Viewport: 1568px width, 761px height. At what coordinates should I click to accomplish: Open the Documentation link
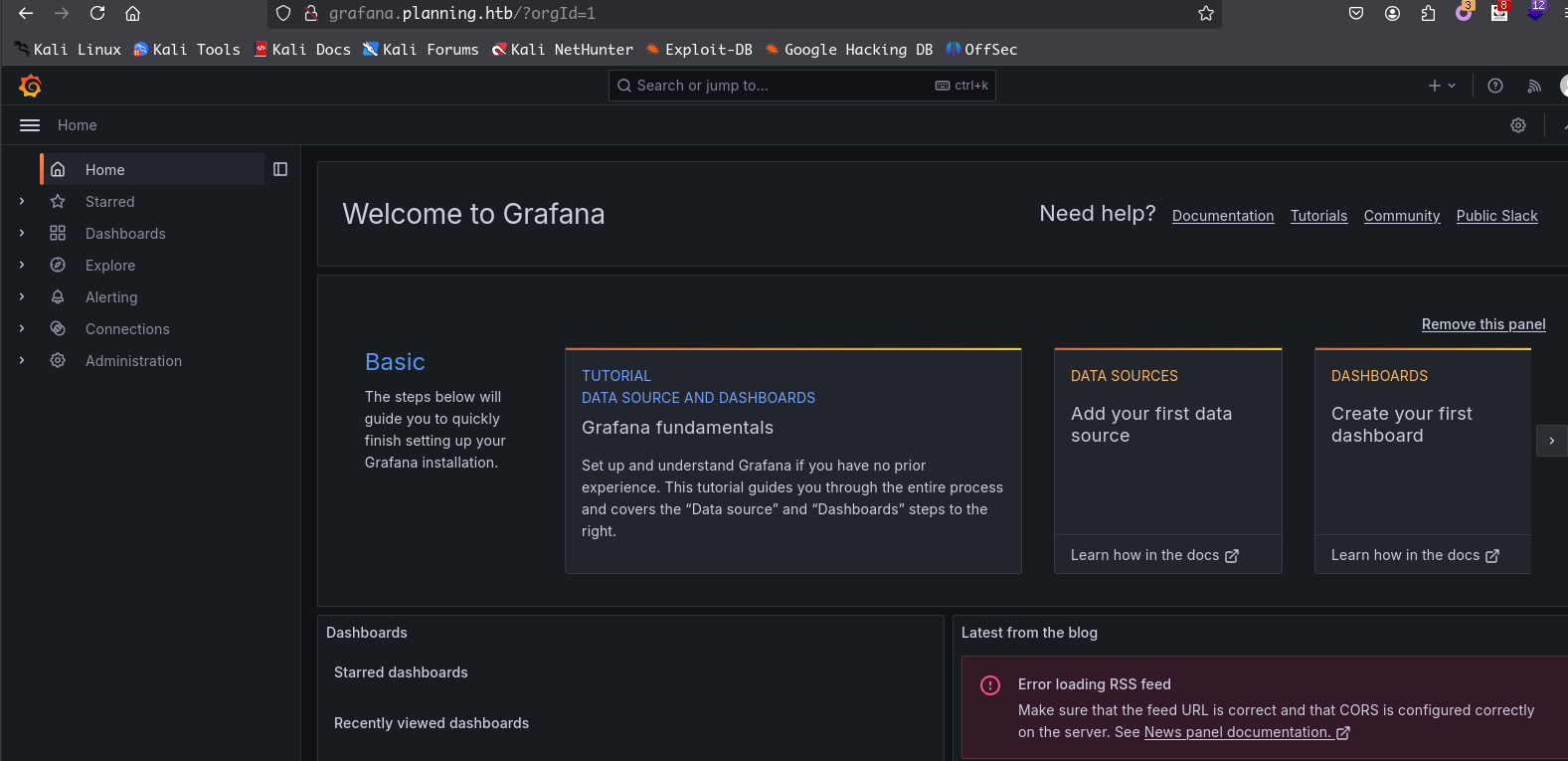[x=1223, y=216]
